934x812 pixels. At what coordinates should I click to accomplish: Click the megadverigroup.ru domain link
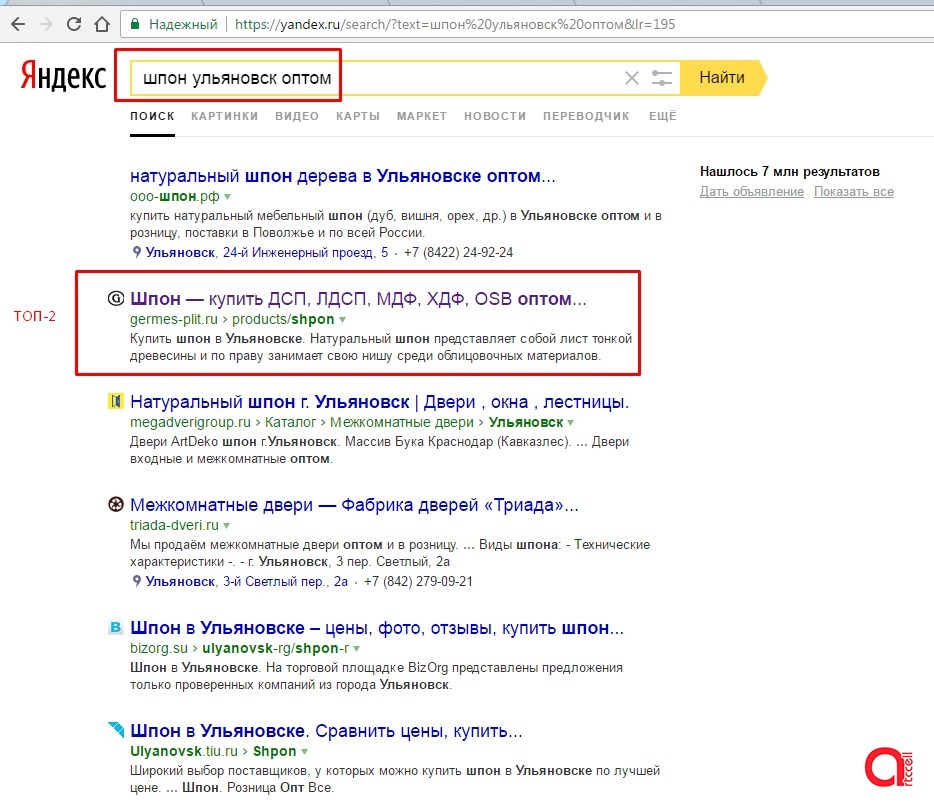(x=190, y=422)
